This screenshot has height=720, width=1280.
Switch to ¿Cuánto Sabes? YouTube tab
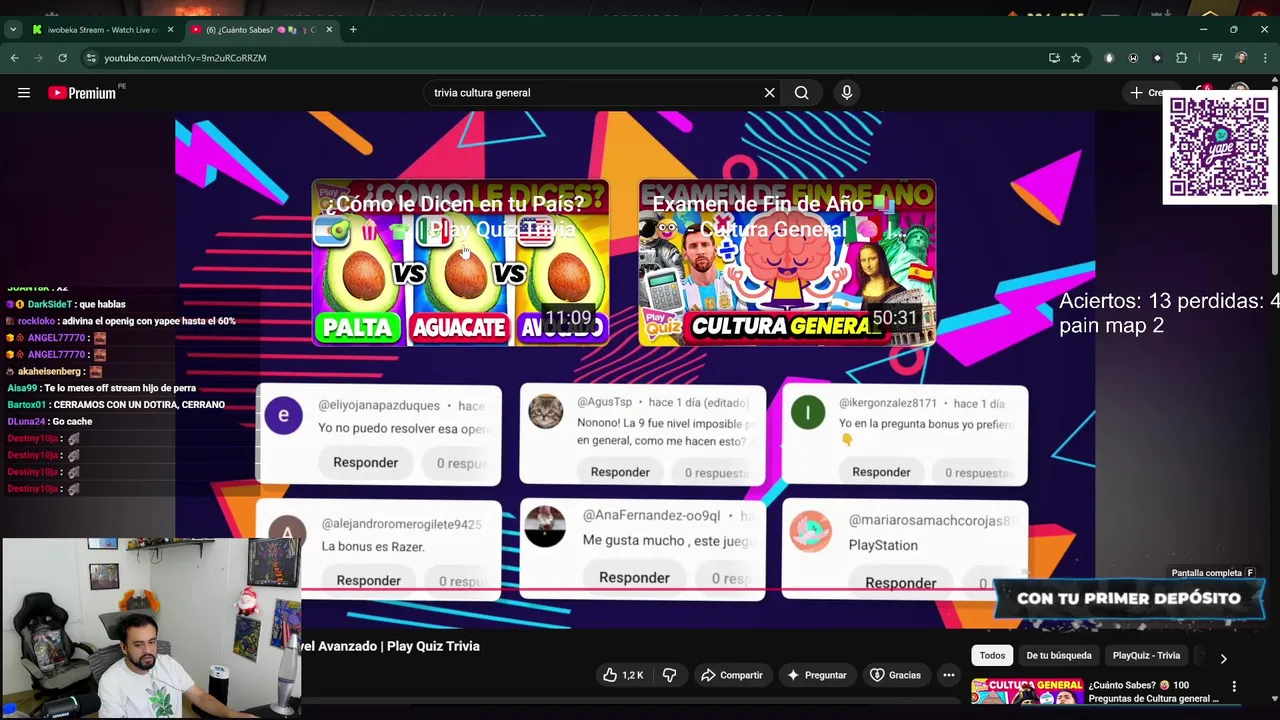pos(260,30)
